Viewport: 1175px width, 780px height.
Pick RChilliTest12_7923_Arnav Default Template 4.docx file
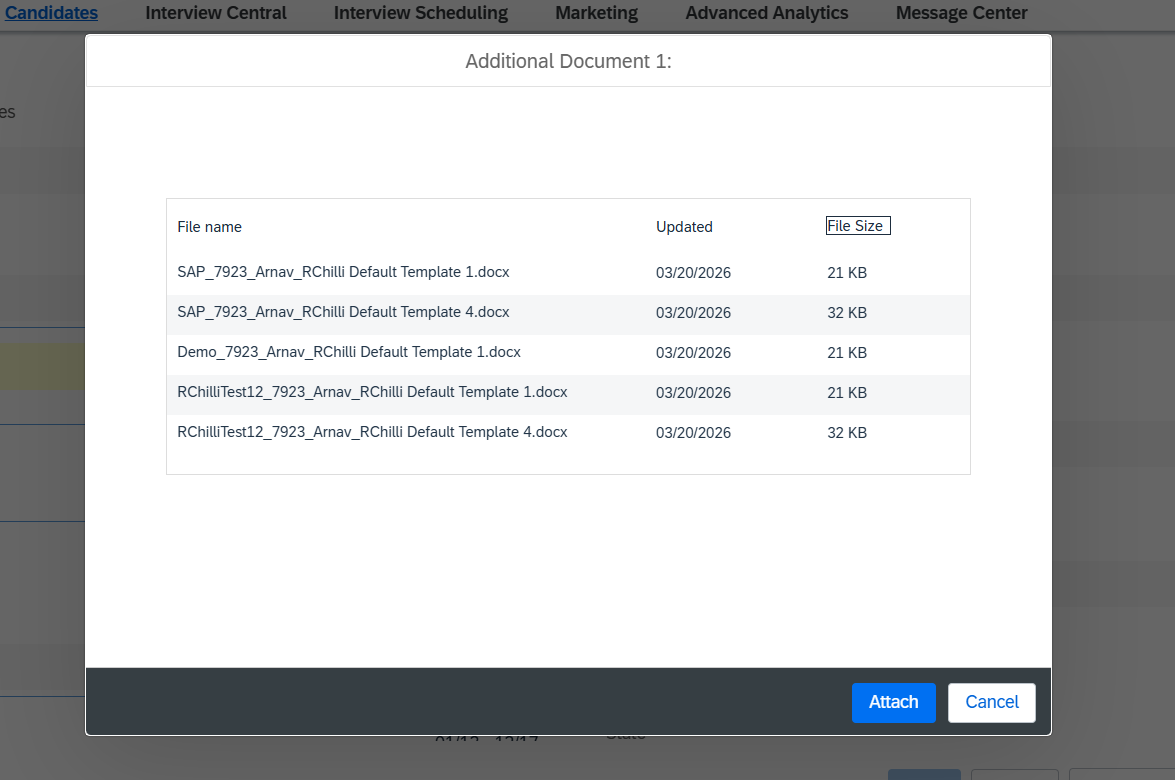click(372, 432)
